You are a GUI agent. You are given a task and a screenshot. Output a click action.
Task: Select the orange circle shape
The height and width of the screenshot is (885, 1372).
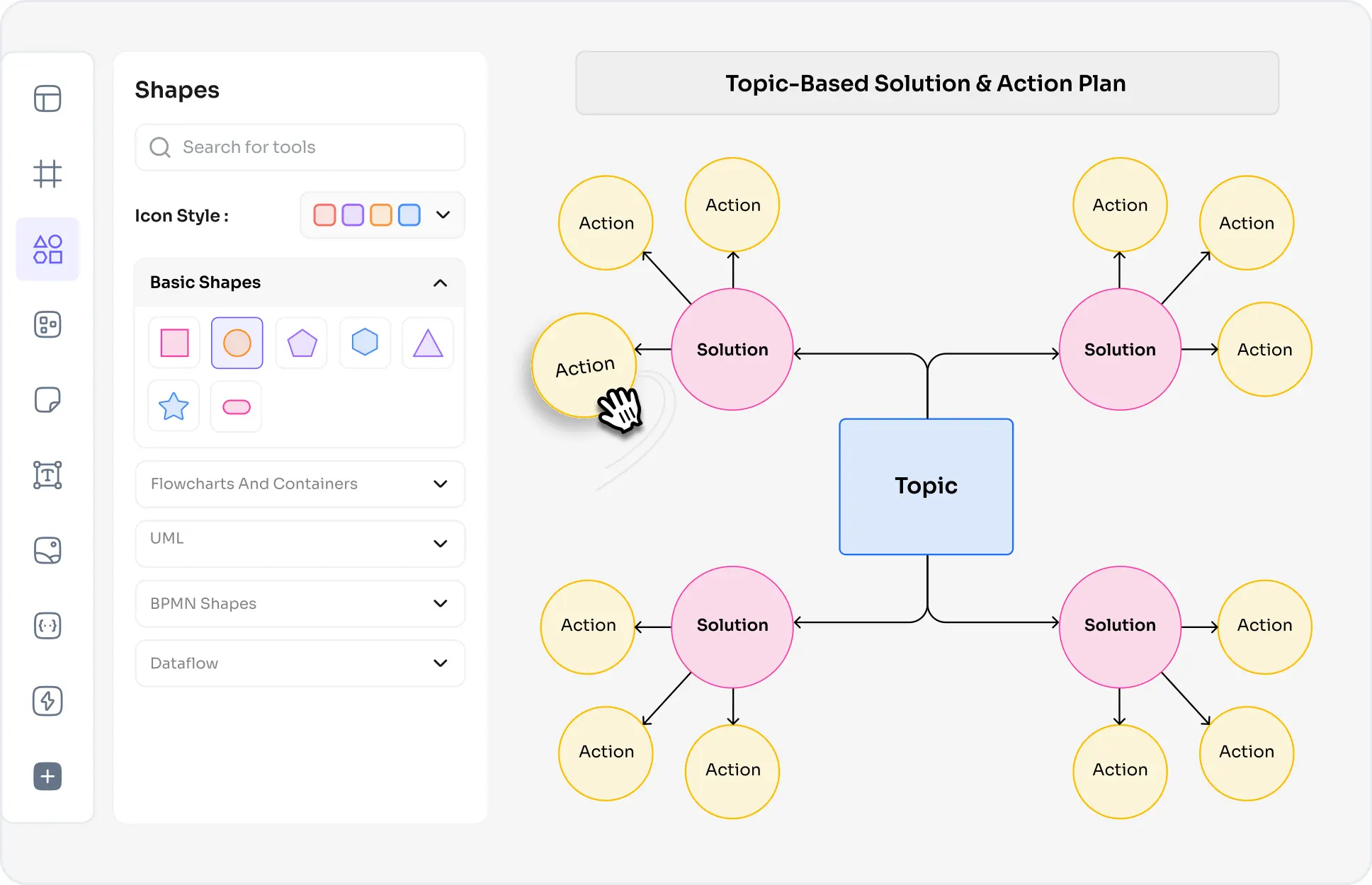(x=237, y=343)
